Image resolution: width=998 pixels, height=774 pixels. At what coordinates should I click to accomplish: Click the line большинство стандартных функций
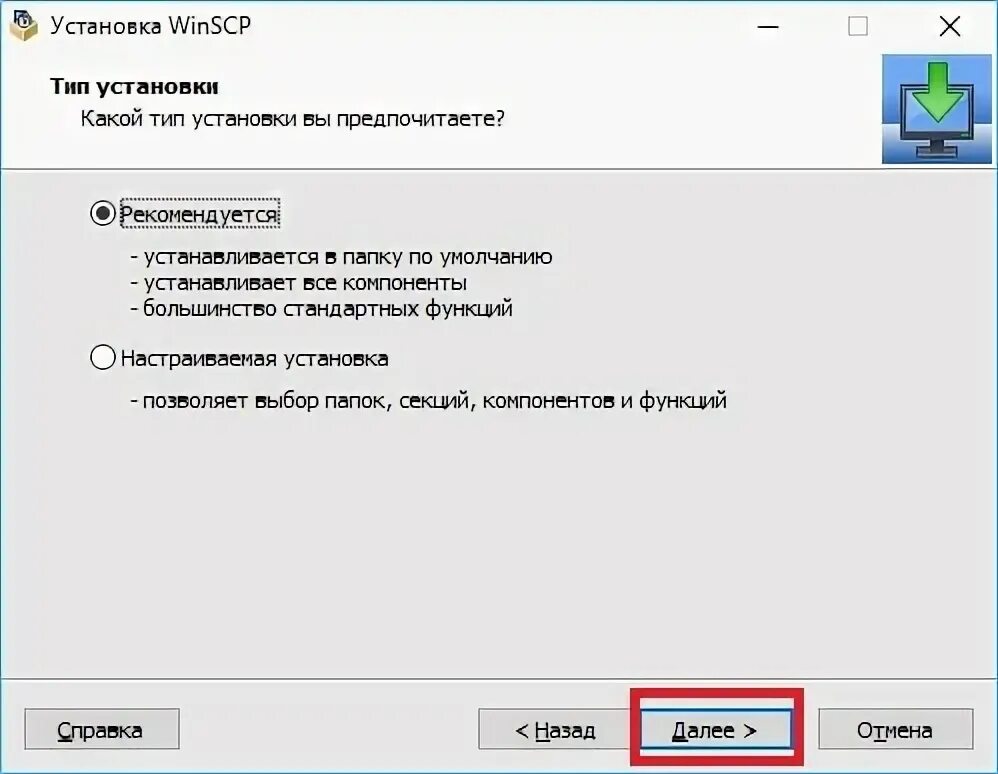pyautogui.click(x=321, y=309)
